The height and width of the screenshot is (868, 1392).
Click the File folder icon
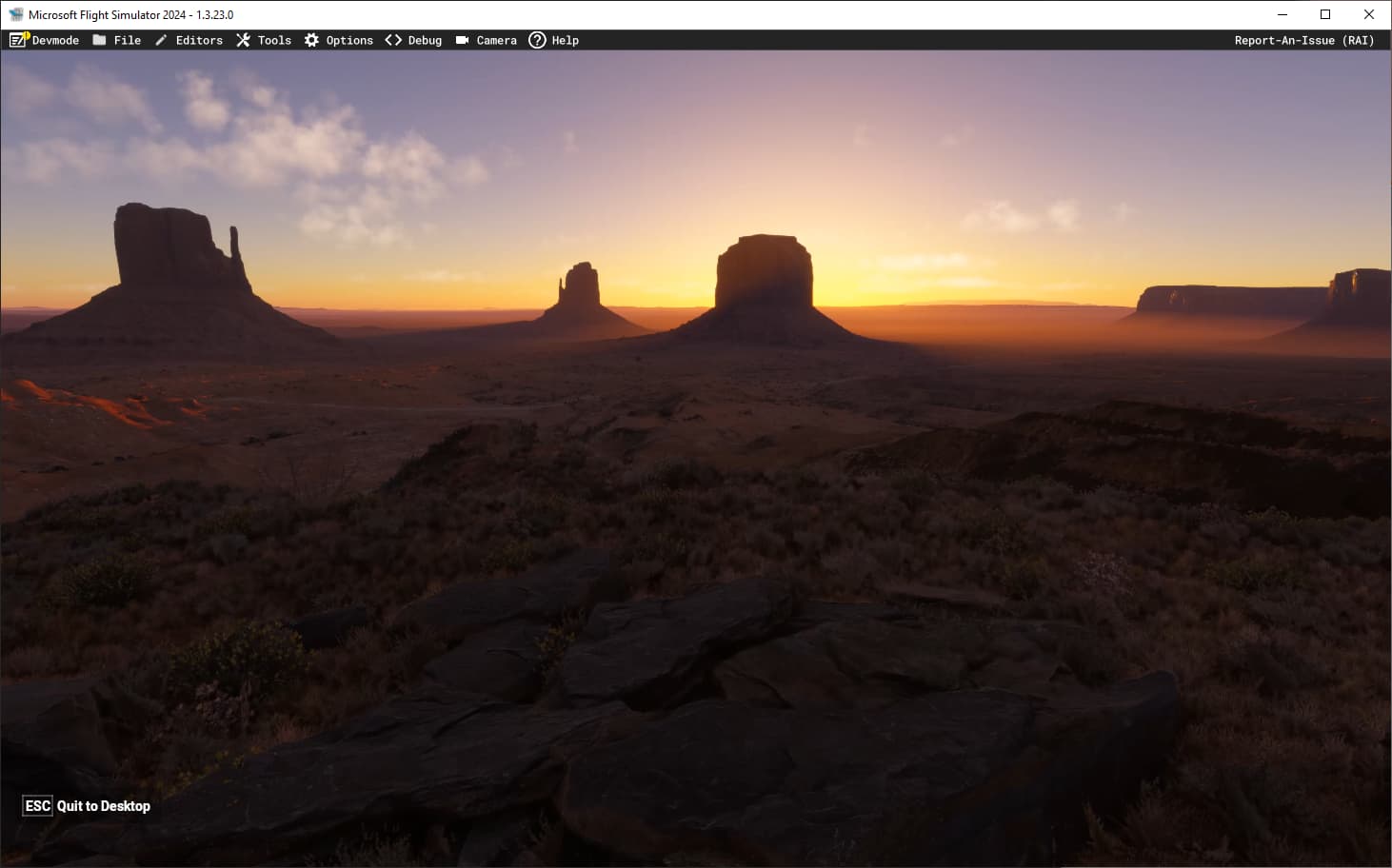pos(99,40)
